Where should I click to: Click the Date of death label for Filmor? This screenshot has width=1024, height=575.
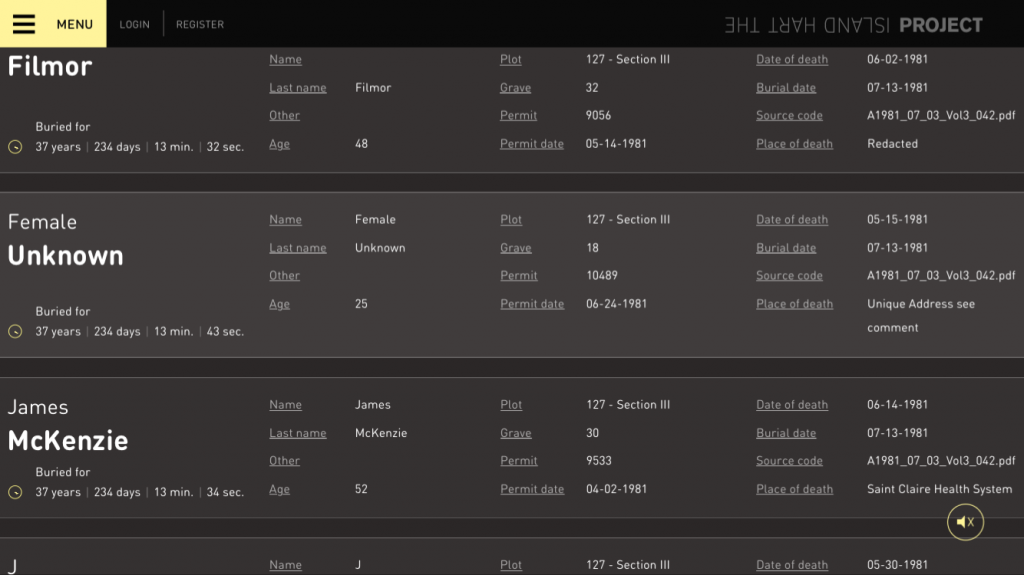click(x=792, y=60)
